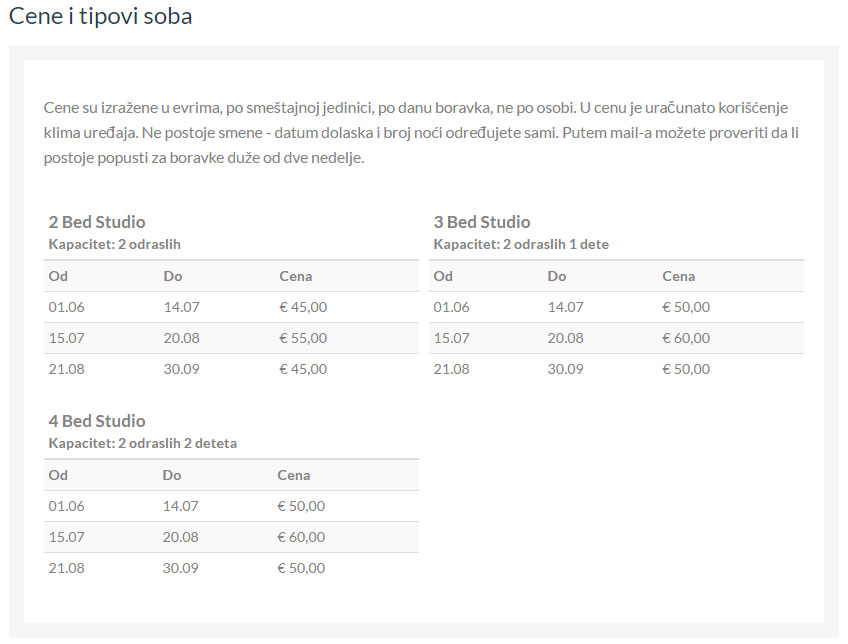Click the € 55,00 price cell
848x644 pixels.
[x=303, y=338]
